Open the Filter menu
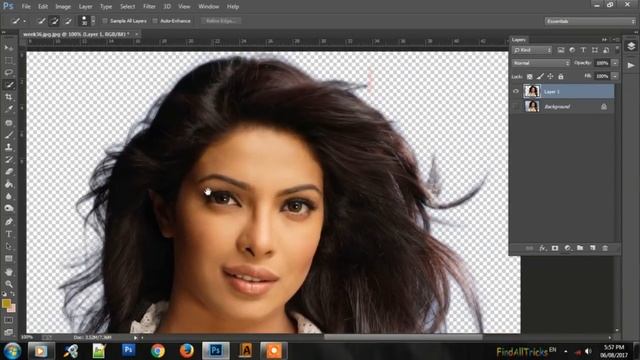The image size is (640, 360). click(x=149, y=7)
